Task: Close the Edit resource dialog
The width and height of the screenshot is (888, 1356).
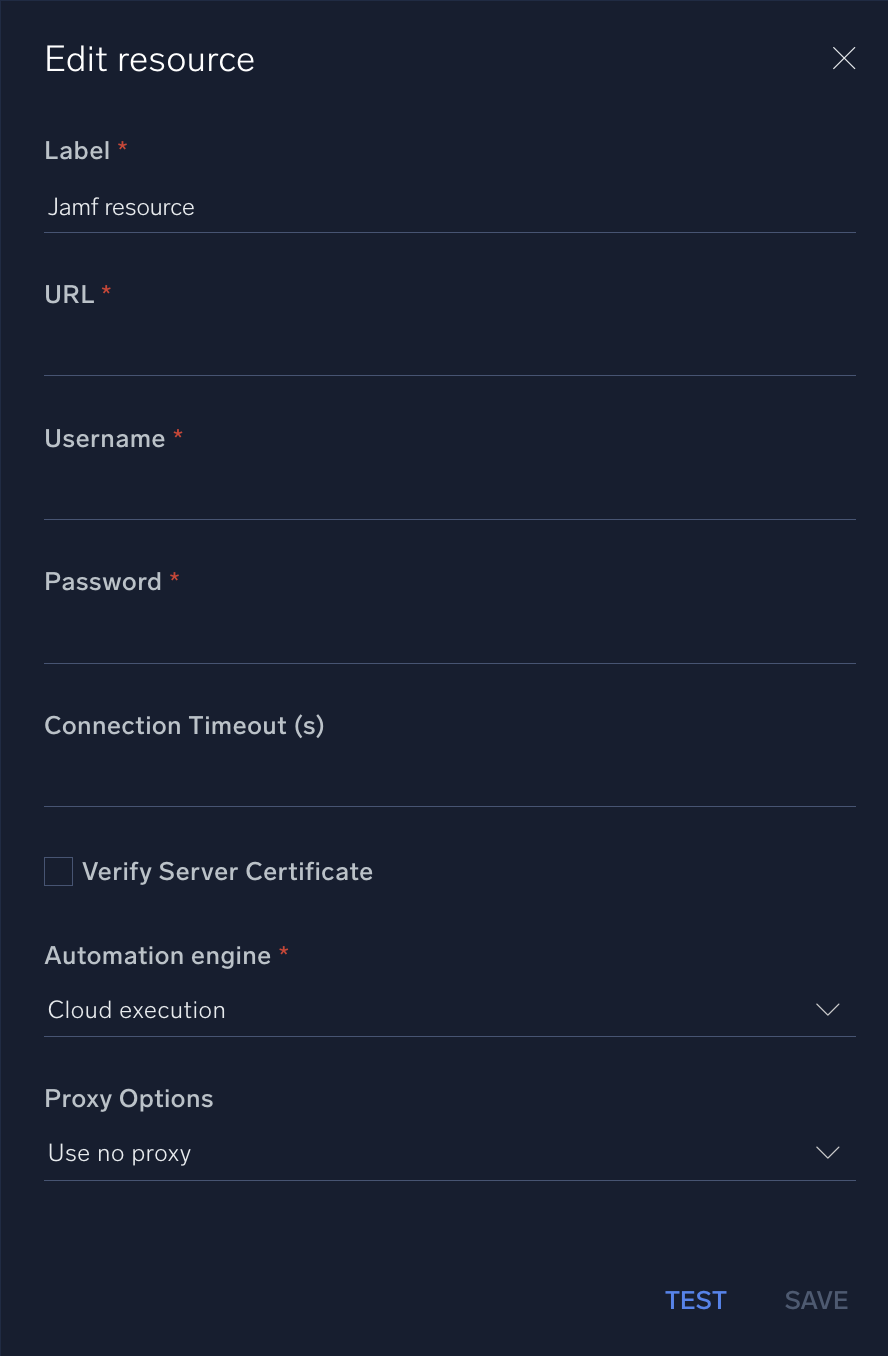Action: coord(844,59)
